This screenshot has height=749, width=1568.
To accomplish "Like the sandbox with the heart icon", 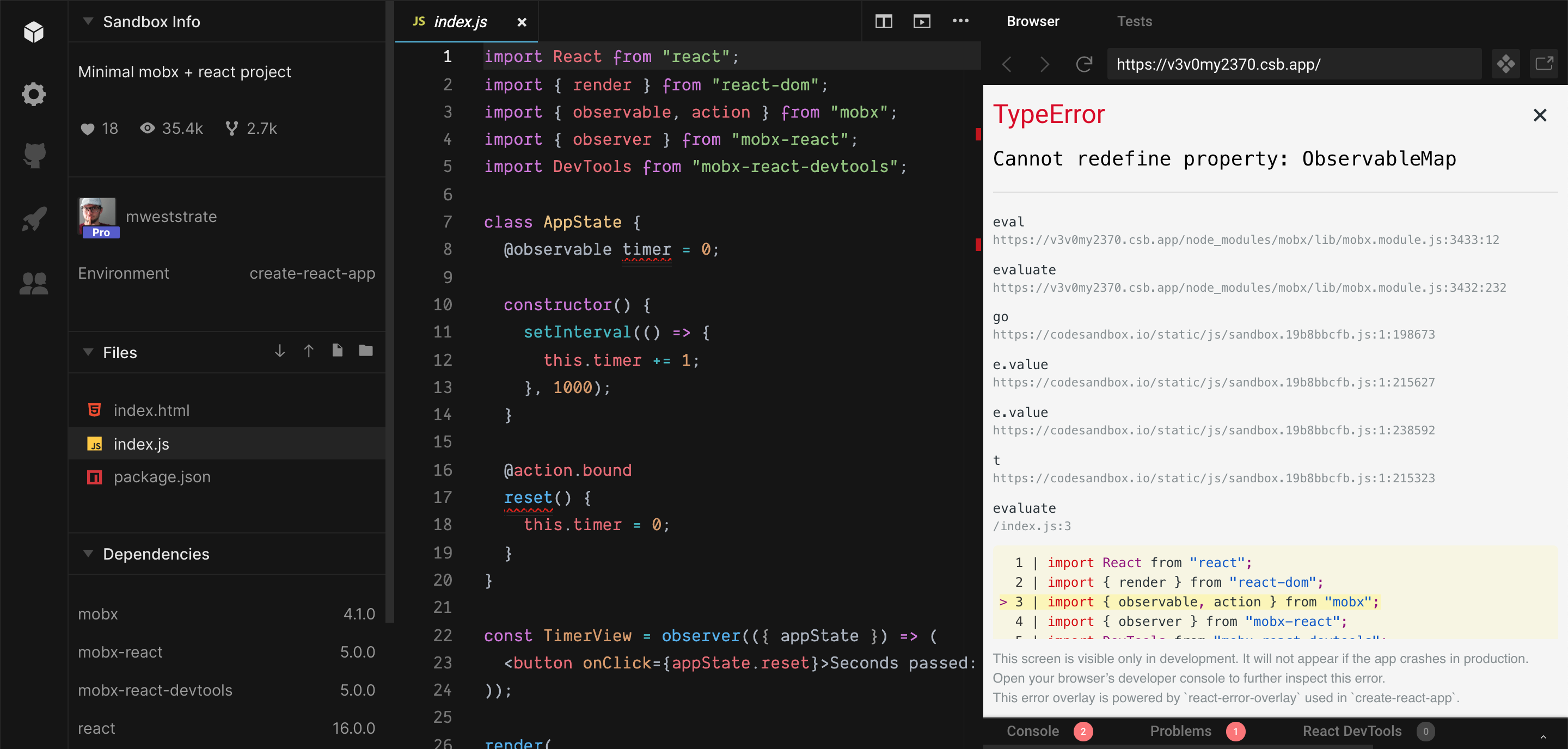I will tap(87, 128).
